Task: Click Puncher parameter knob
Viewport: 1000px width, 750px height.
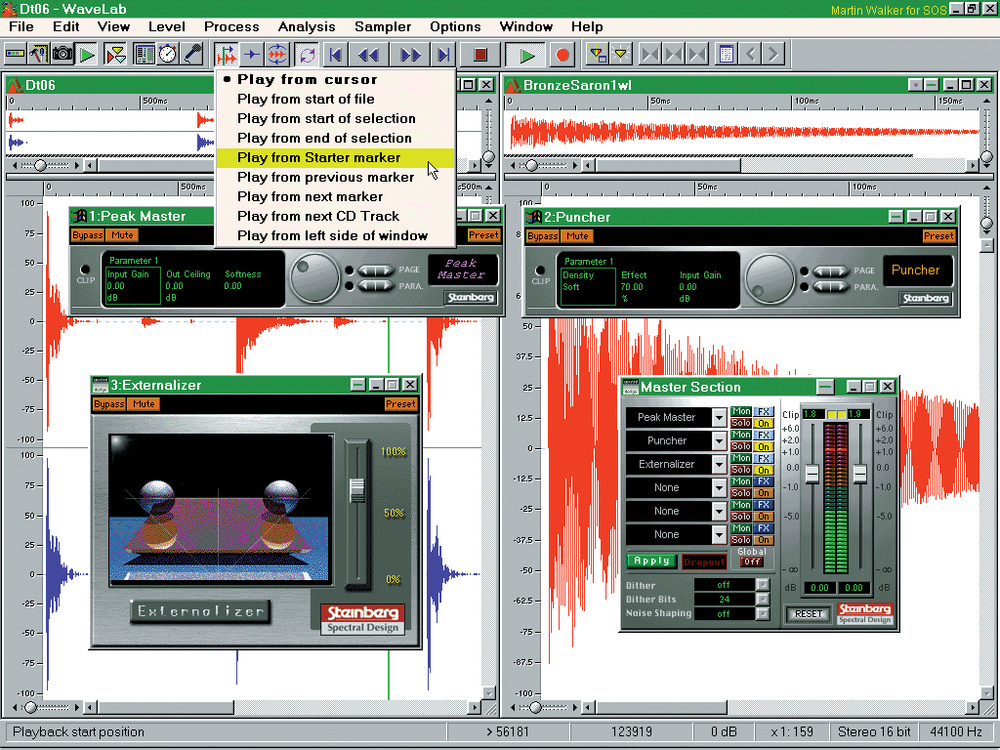Action: pos(770,279)
